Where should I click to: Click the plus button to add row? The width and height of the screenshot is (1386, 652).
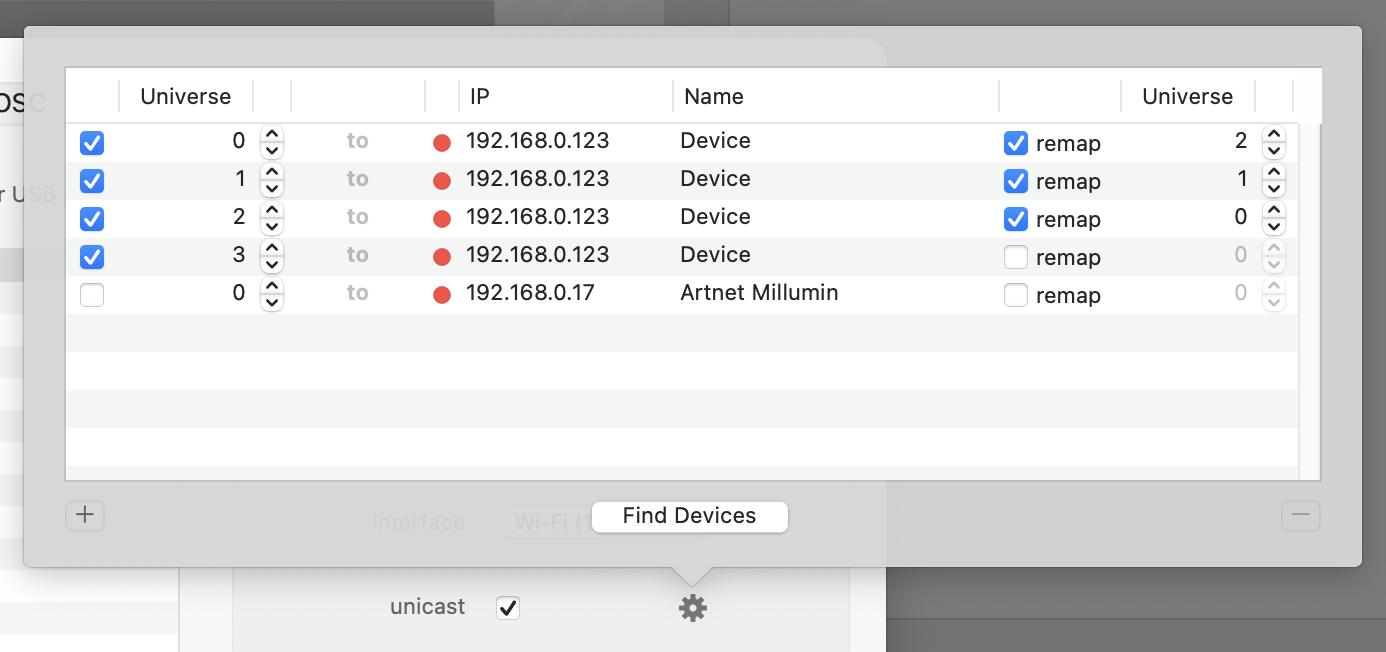[x=85, y=515]
